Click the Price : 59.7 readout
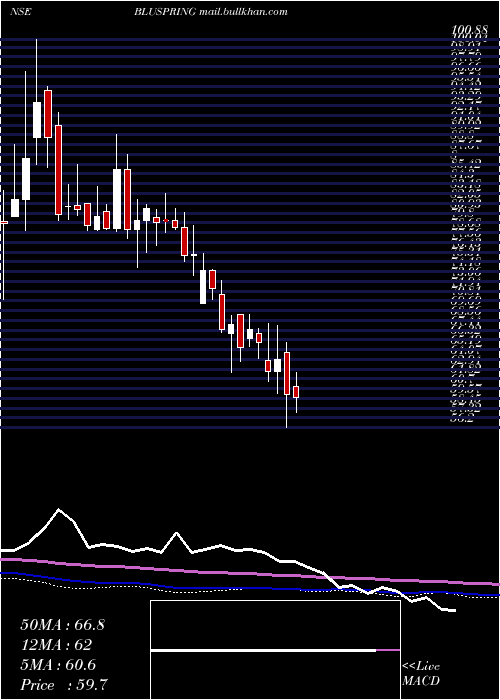The height and width of the screenshot is (700, 500). point(64,685)
